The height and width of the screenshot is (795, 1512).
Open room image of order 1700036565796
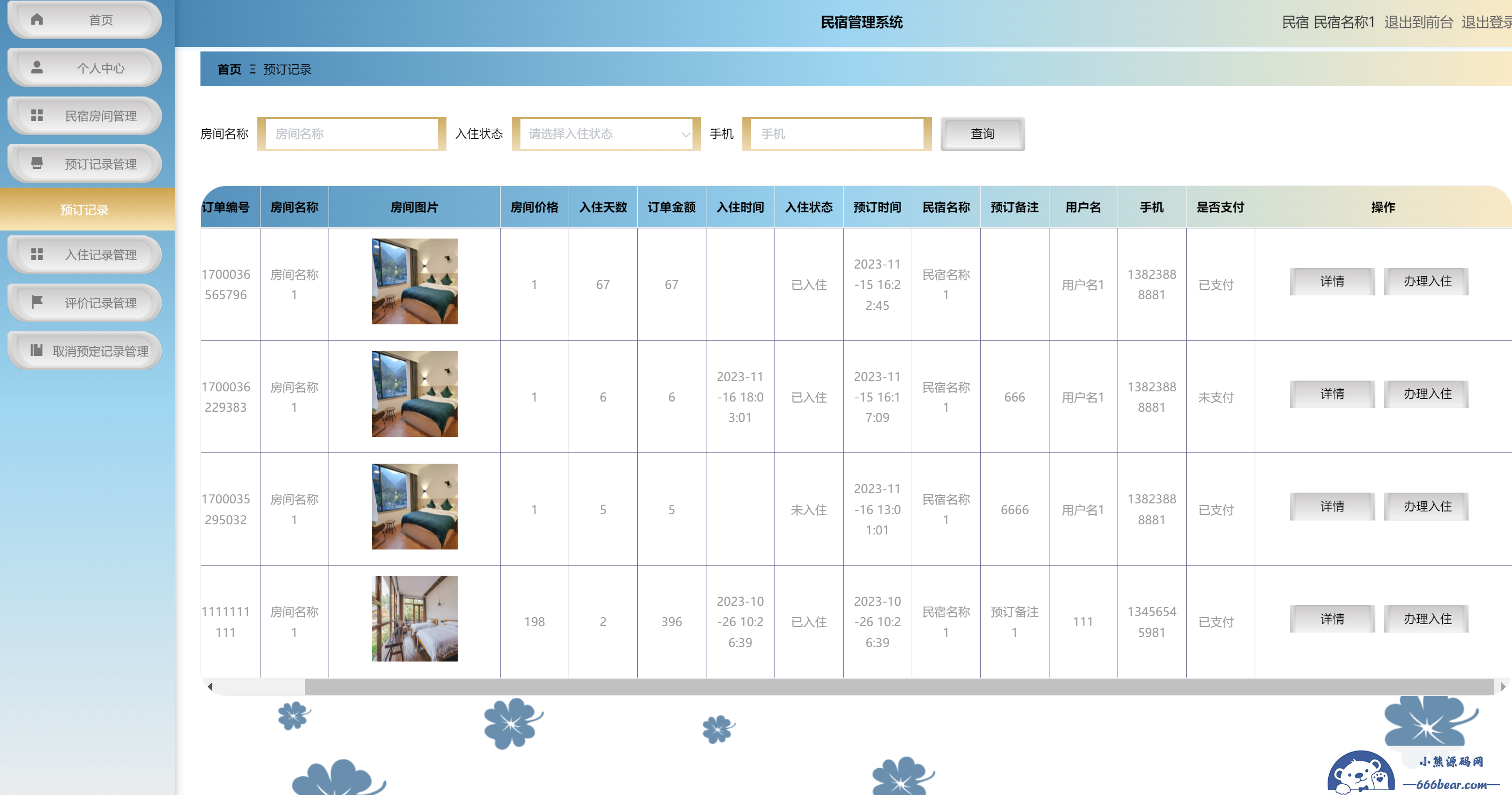tap(414, 281)
